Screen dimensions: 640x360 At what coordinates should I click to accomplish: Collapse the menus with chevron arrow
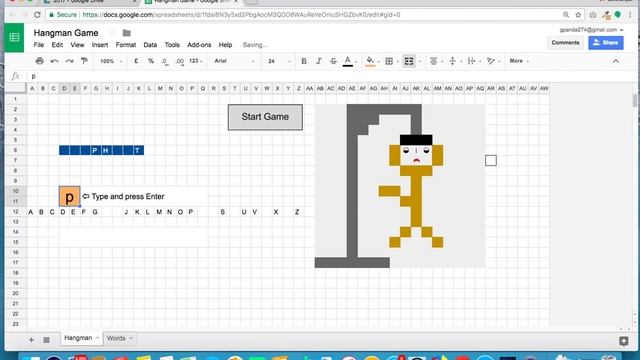(616, 61)
